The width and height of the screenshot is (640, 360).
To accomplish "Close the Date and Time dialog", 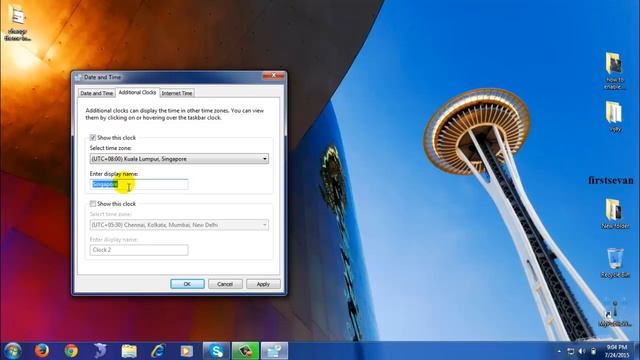I will pos(273,76).
